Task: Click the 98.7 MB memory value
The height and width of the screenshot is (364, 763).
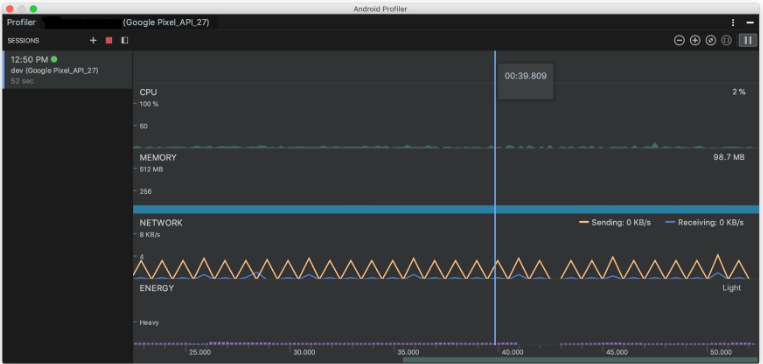Action: pos(728,158)
